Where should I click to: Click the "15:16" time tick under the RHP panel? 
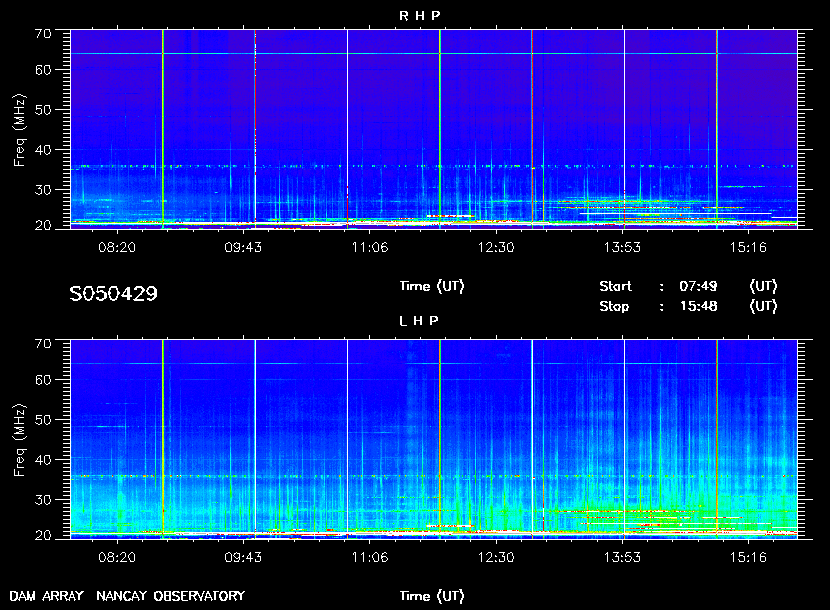[x=748, y=247]
